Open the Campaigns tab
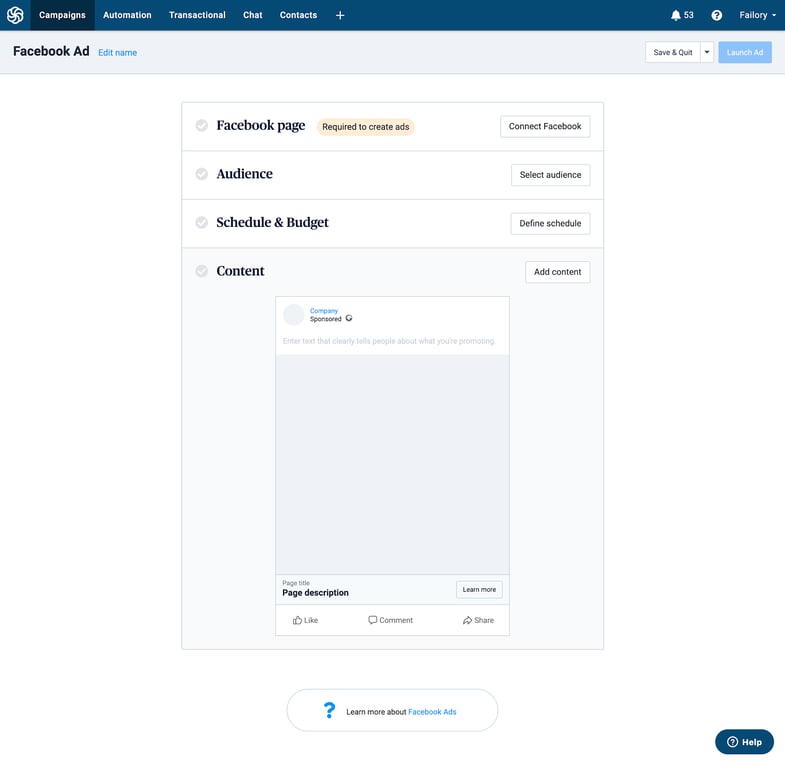The width and height of the screenshot is (785, 768). point(62,15)
